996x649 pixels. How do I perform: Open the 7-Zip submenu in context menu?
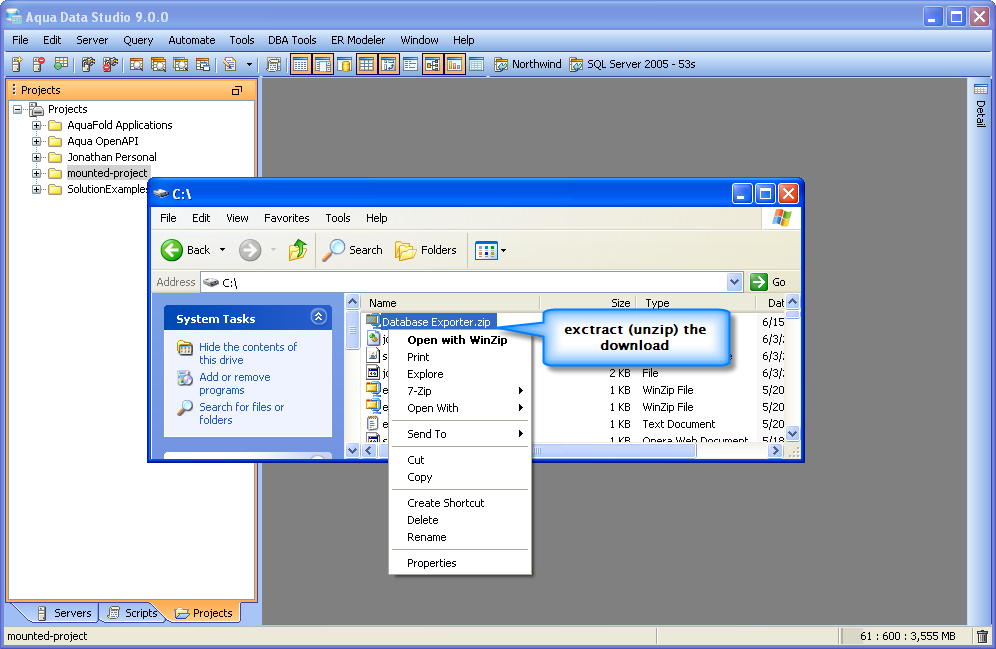[x=460, y=391]
